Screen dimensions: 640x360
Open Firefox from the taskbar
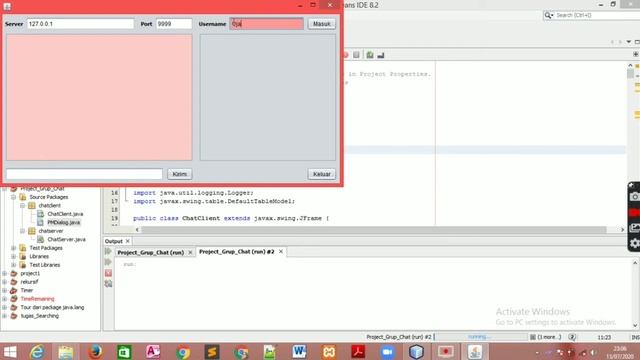[95, 352]
